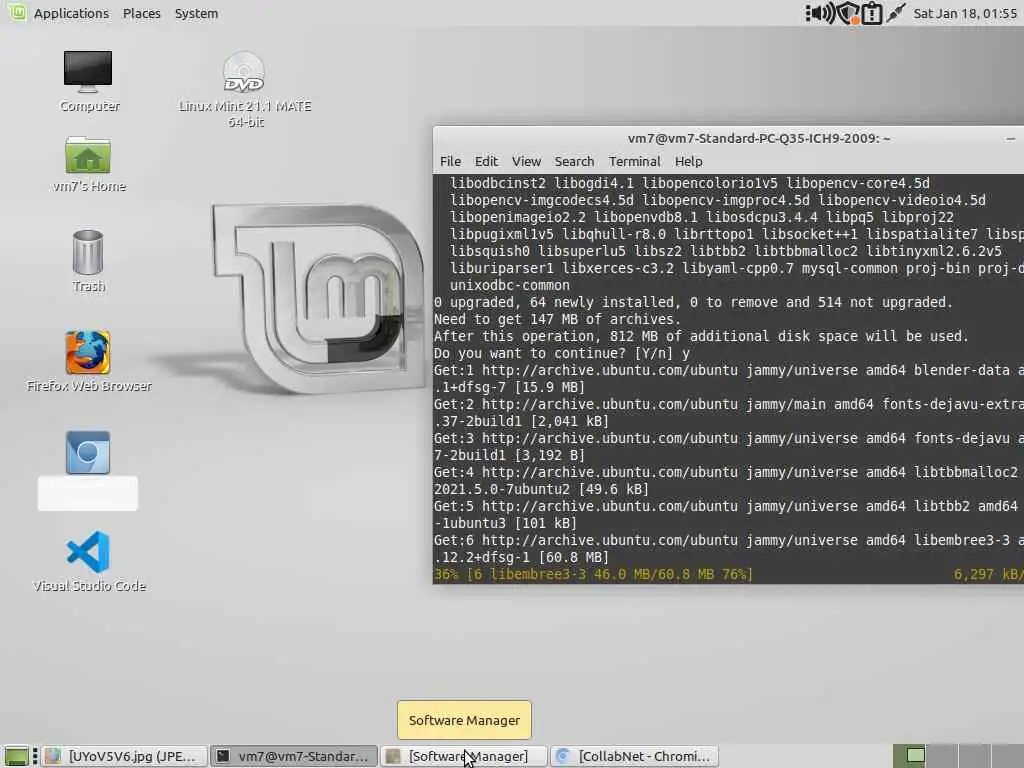This screenshot has height=768, width=1024.
Task: Open the terminal Help menu
Action: 688,161
